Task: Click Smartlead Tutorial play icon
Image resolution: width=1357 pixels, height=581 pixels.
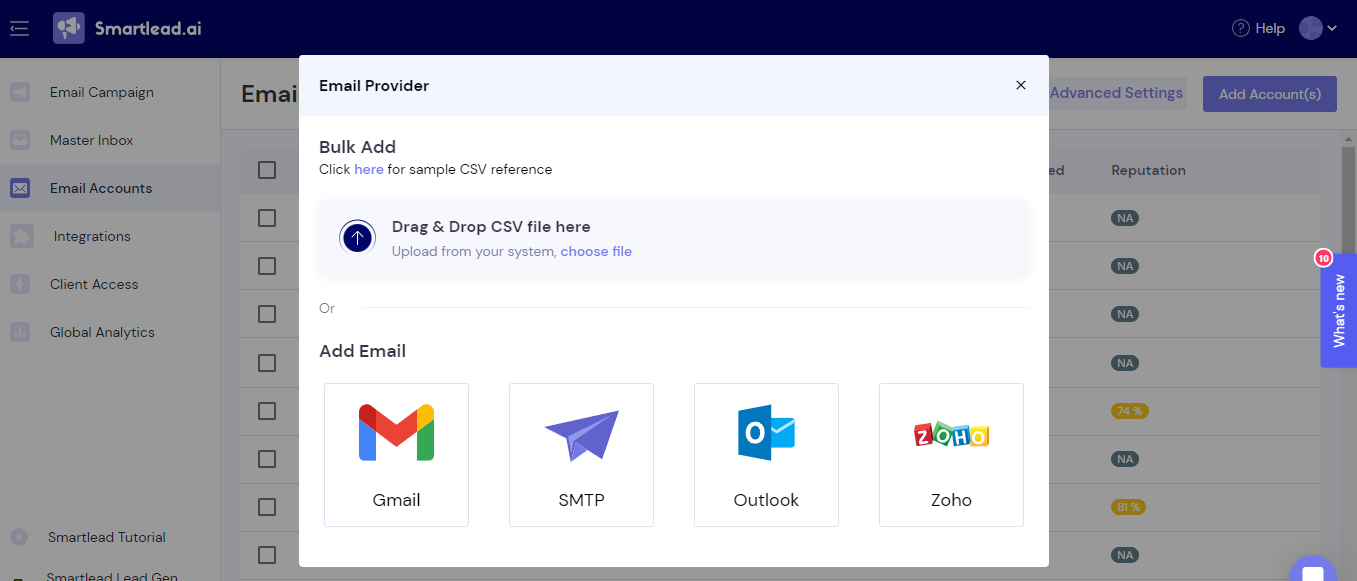Action: (x=19, y=537)
